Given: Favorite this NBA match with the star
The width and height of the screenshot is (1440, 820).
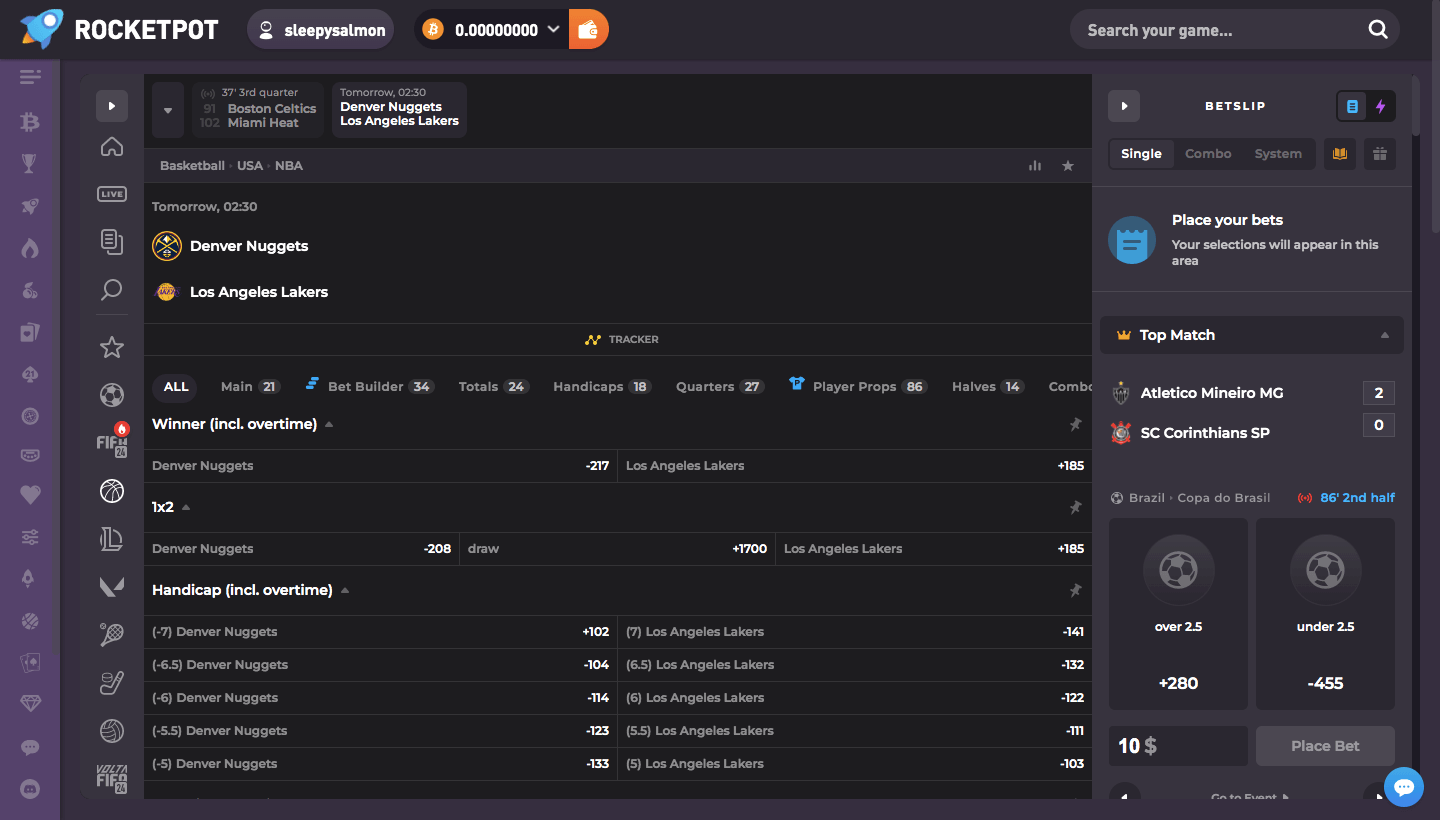Looking at the screenshot, I should 1068,166.
